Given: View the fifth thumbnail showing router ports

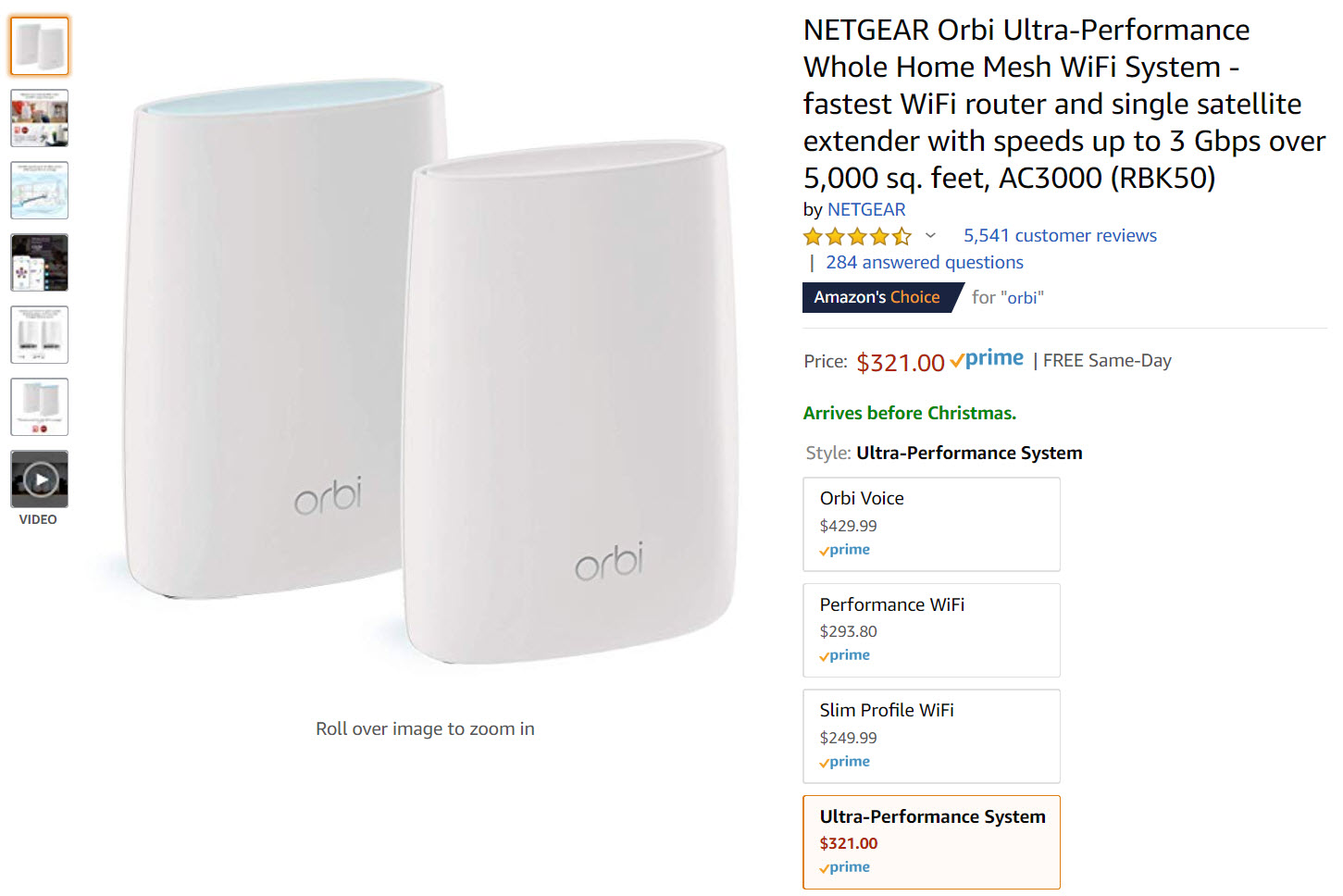Looking at the screenshot, I should pos(39,335).
